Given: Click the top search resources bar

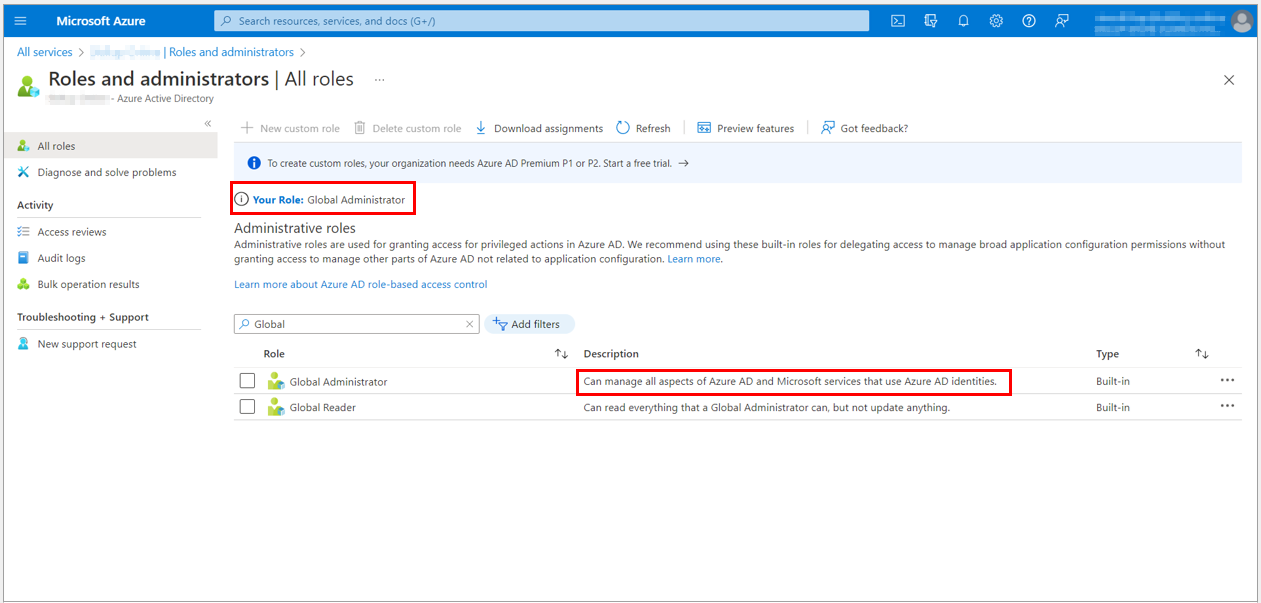Looking at the screenshot, I should point(541,21).
